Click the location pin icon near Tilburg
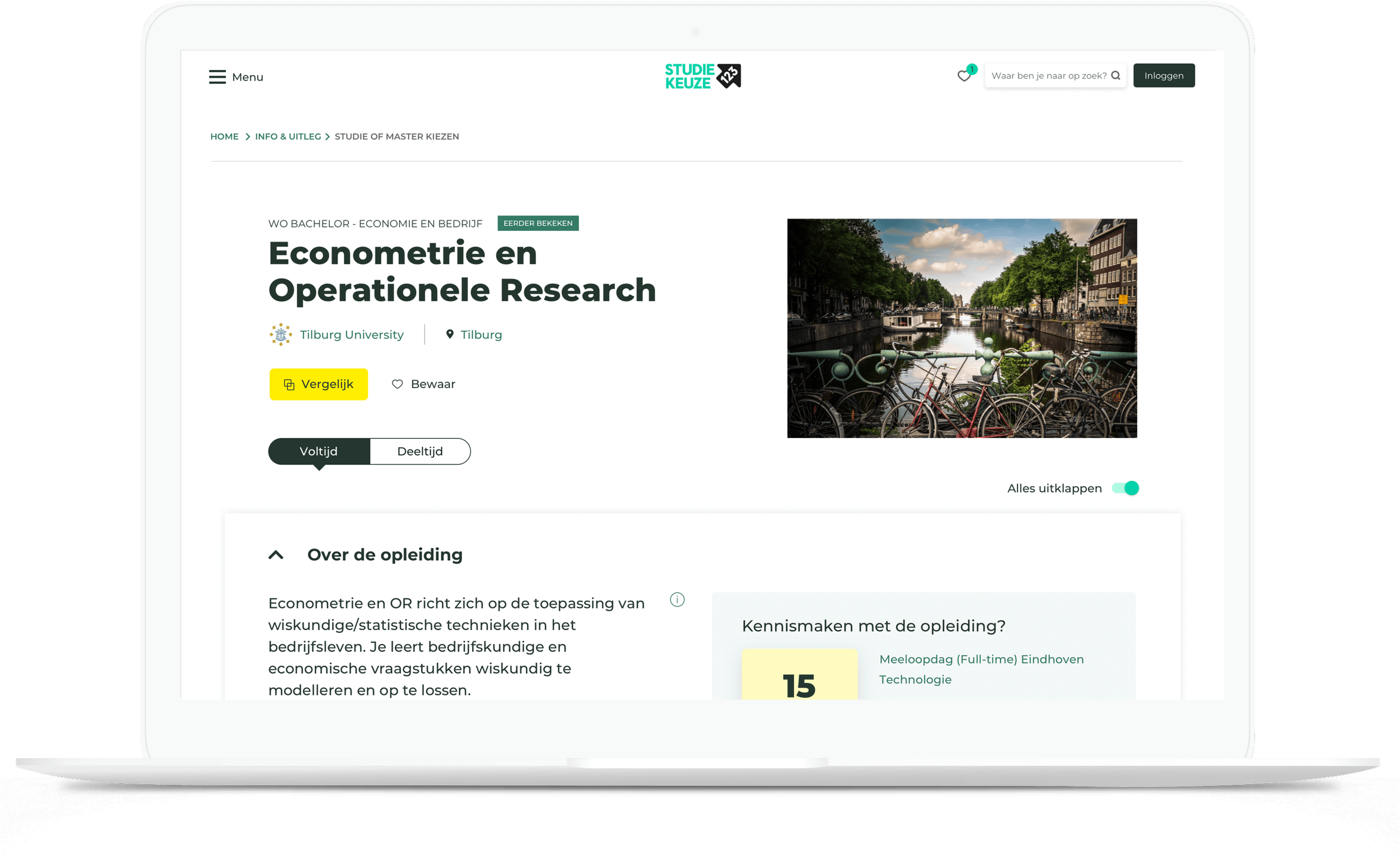This screenshot has height=862, width=1400. [450, 334]
